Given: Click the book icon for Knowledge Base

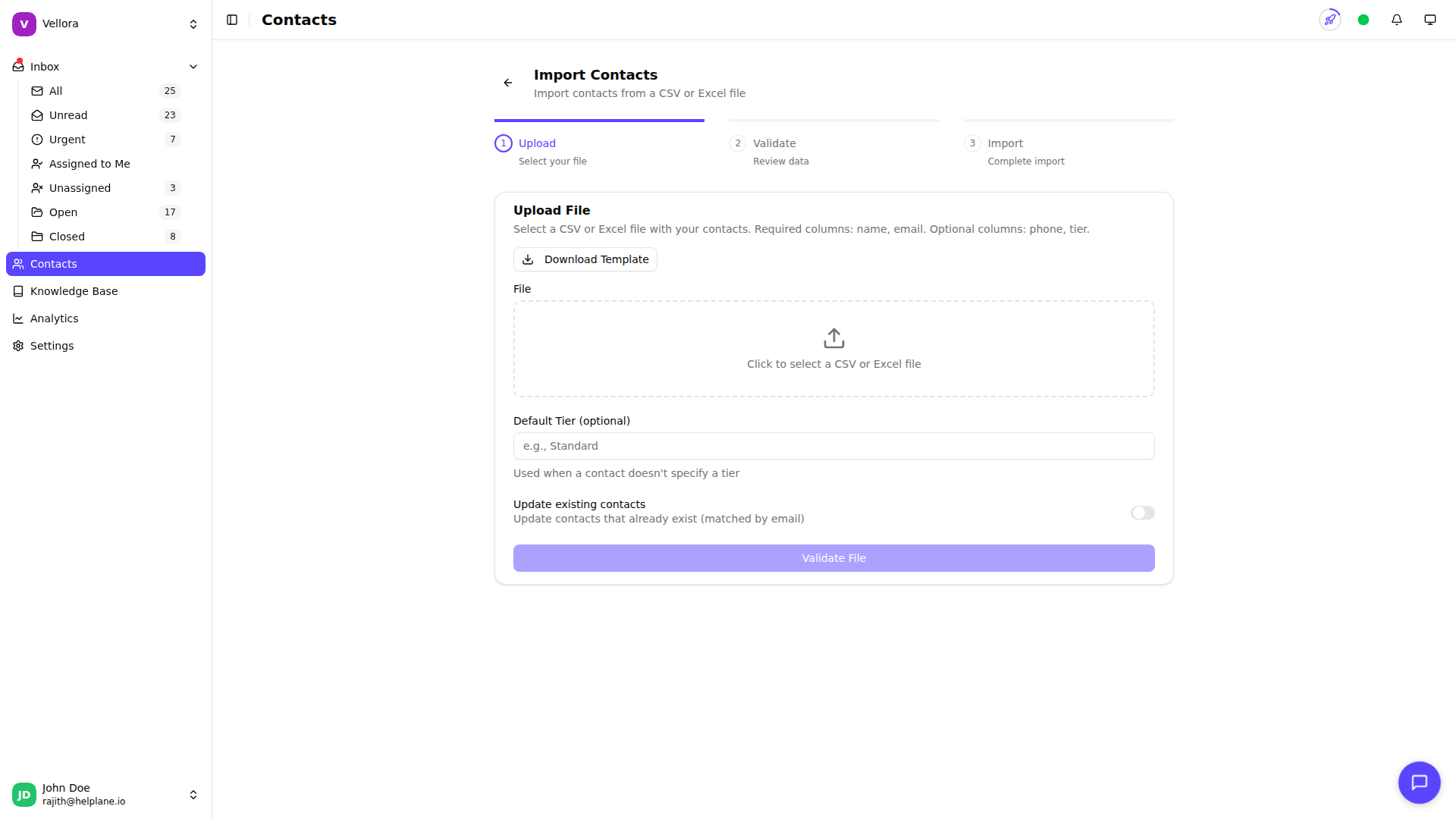Looking at the screenshot, I should 18,291.
